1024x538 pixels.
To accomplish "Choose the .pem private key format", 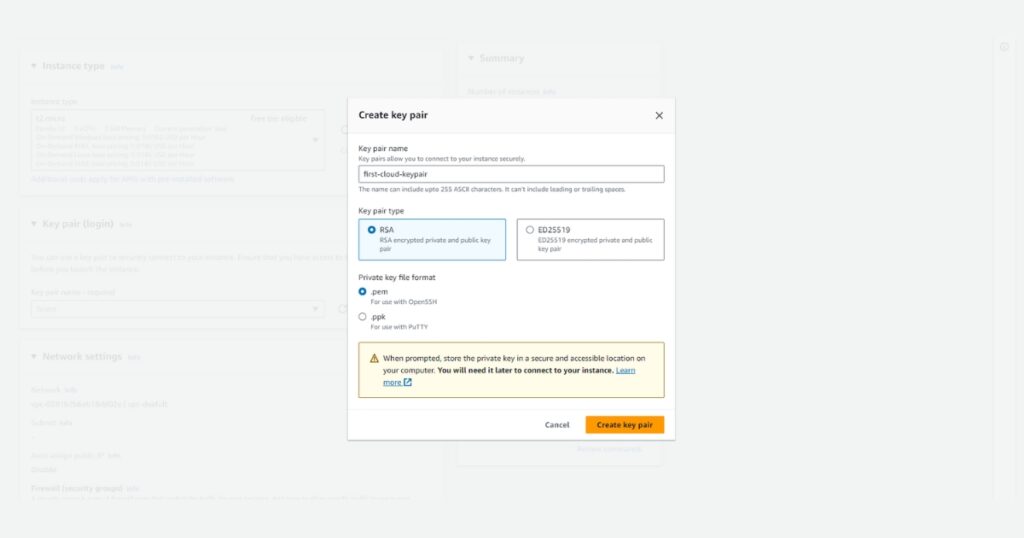I will (x=362, y=292).
